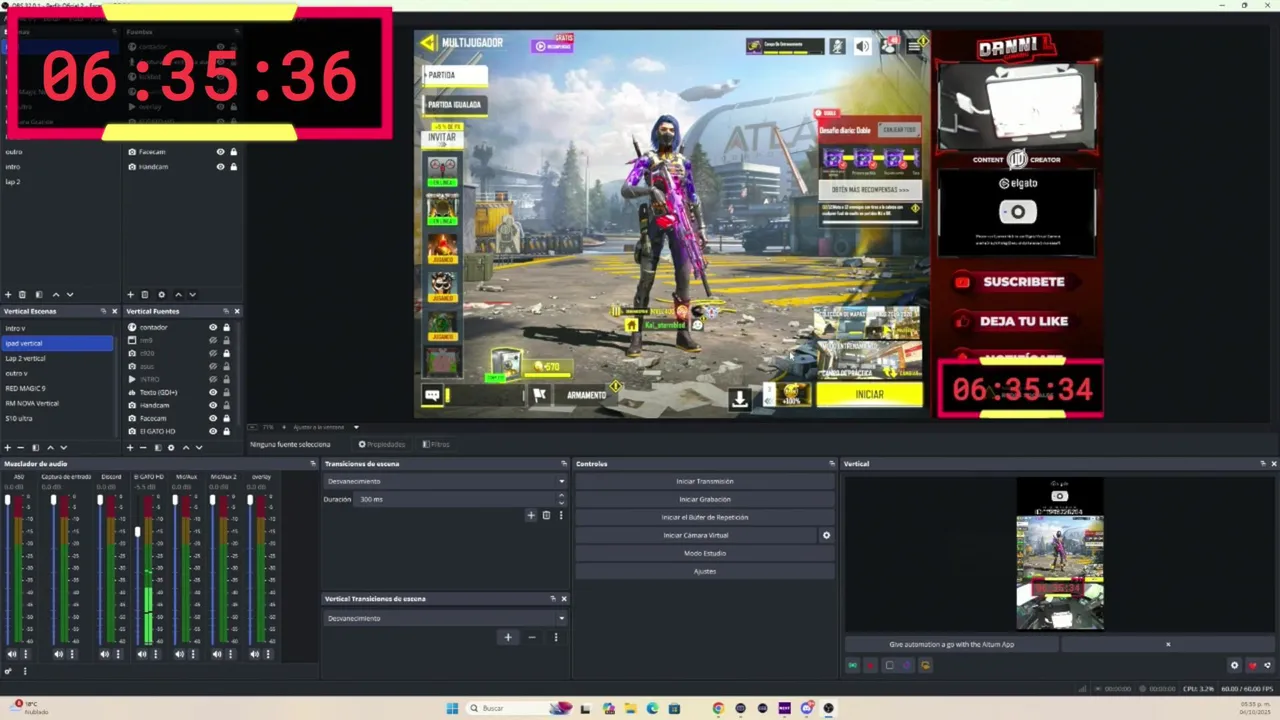Mute the A50 audio channel

coord(12,654)
